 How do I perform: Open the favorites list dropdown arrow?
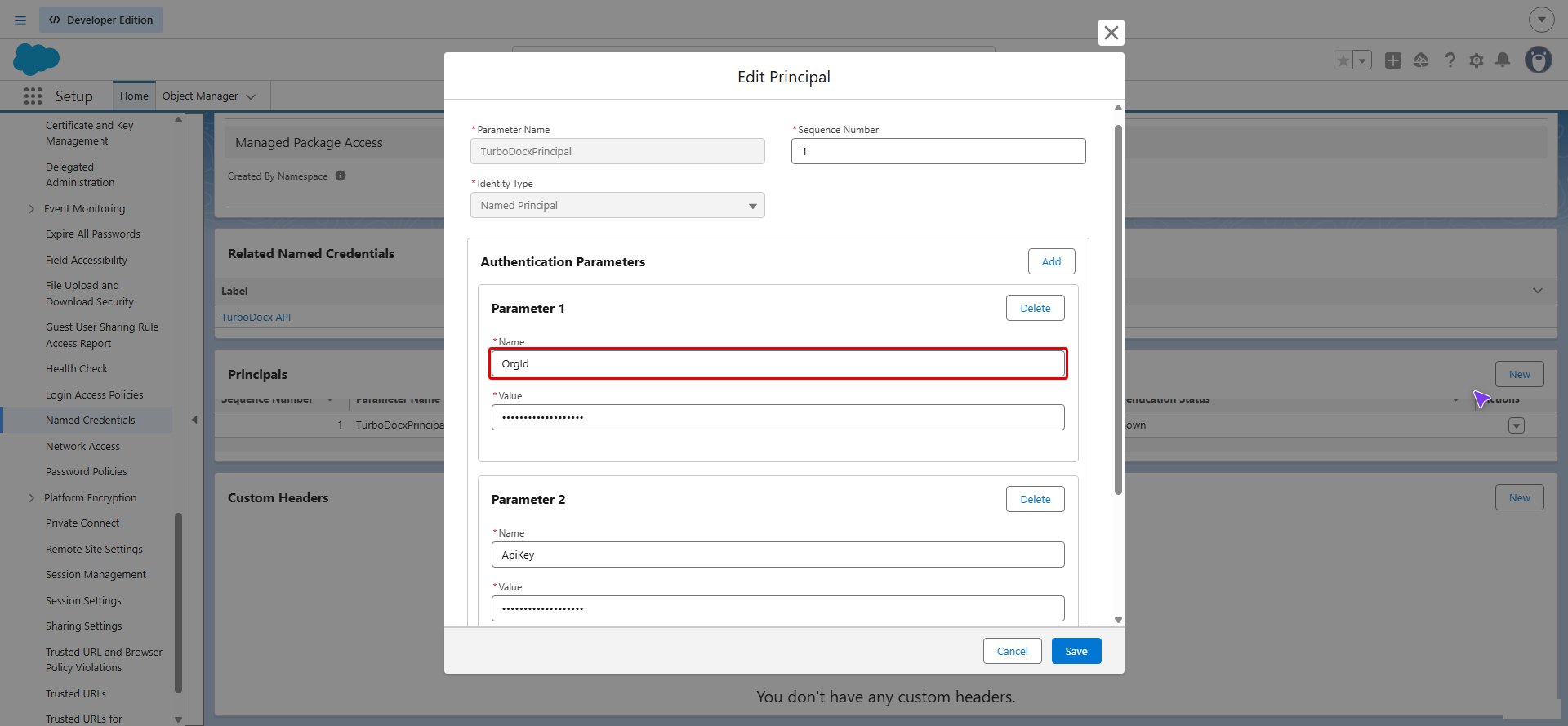coord(1362,60)
